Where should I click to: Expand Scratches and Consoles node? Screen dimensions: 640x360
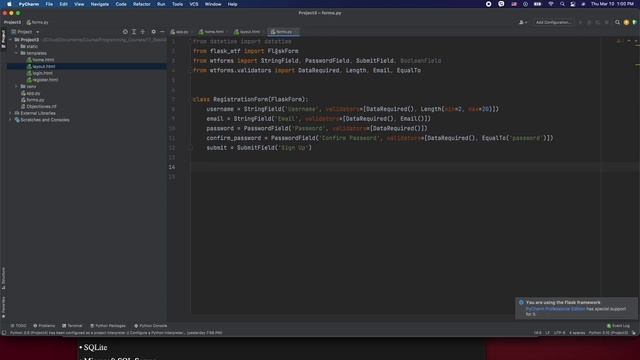(11, 120)
